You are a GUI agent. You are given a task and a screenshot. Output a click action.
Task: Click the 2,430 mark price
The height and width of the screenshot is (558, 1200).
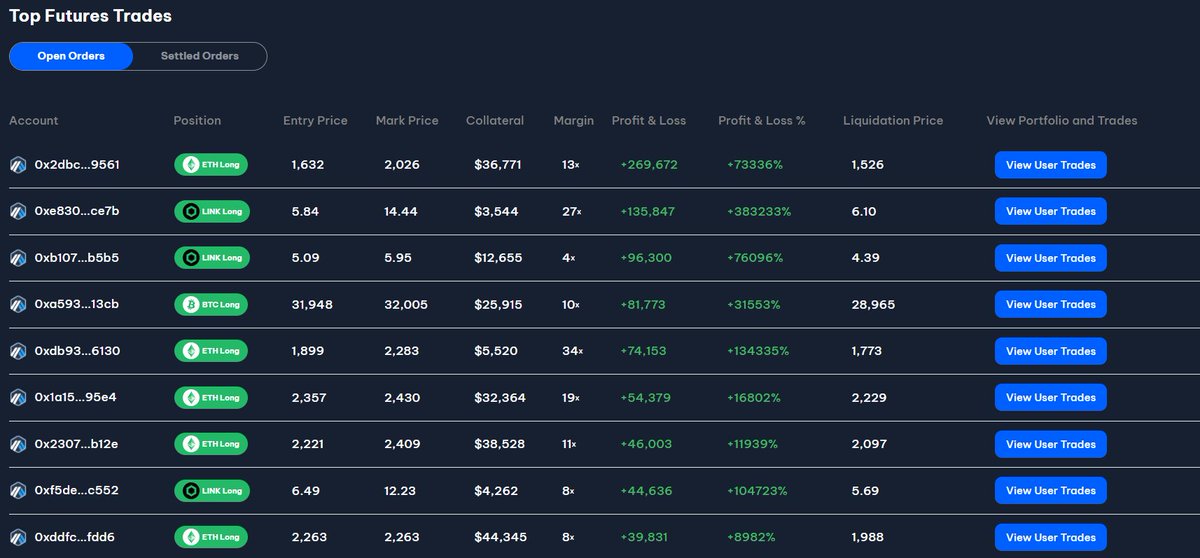pos(402,397)
